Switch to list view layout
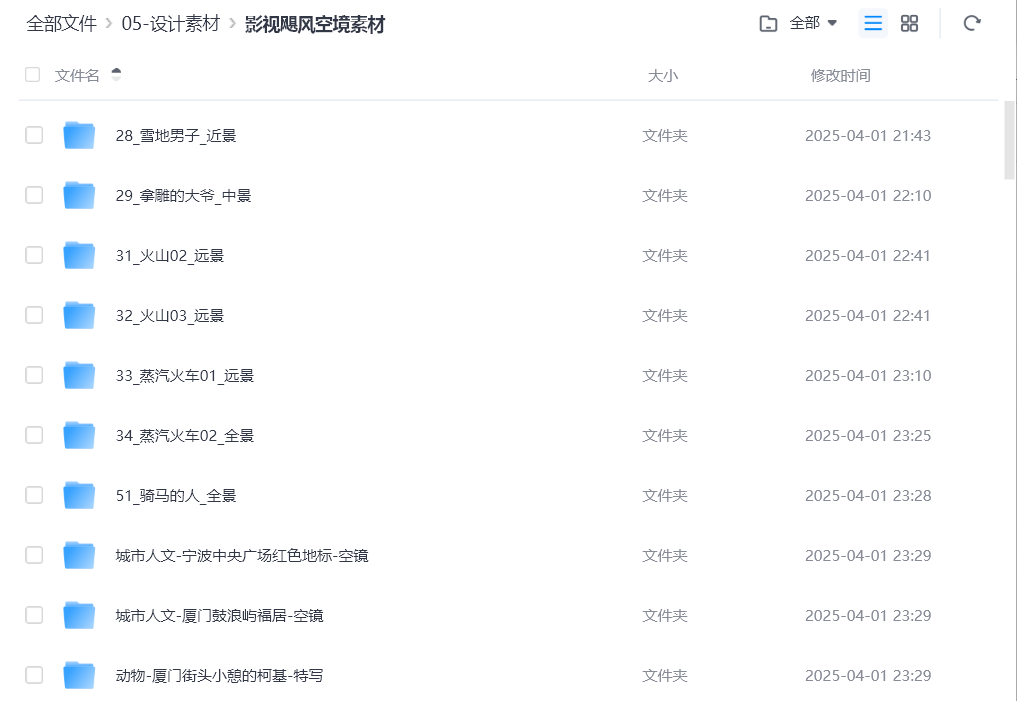This screenshot has height=701, width=1017. (x=873, y=23)
